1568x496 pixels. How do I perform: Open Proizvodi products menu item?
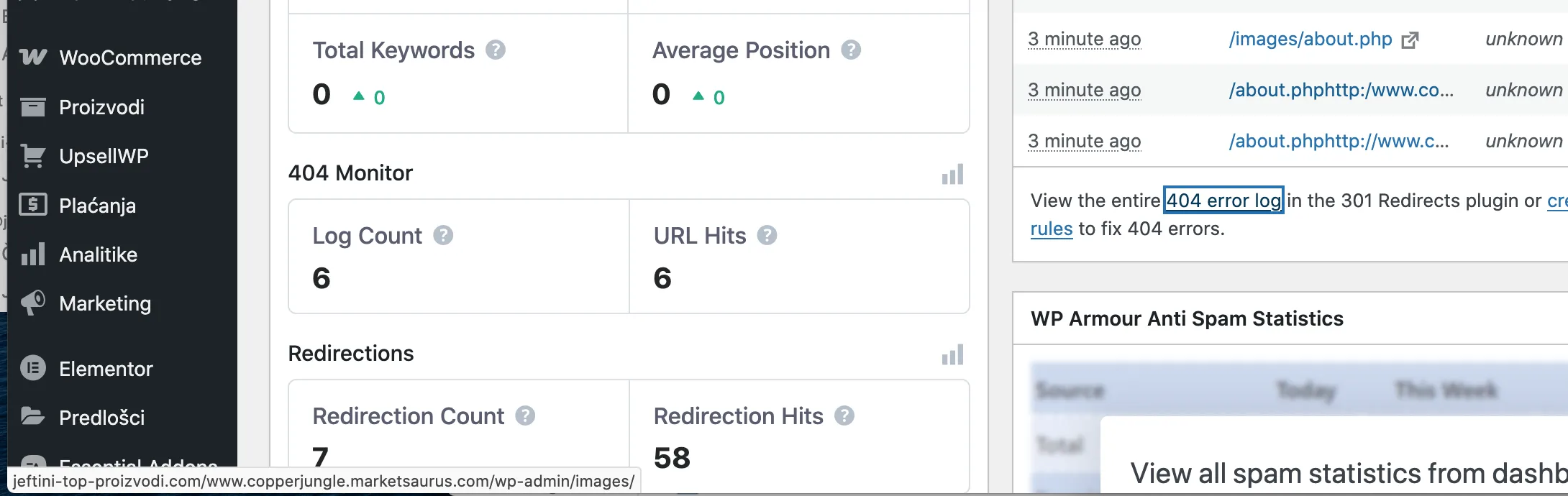(x=101, y=107)
